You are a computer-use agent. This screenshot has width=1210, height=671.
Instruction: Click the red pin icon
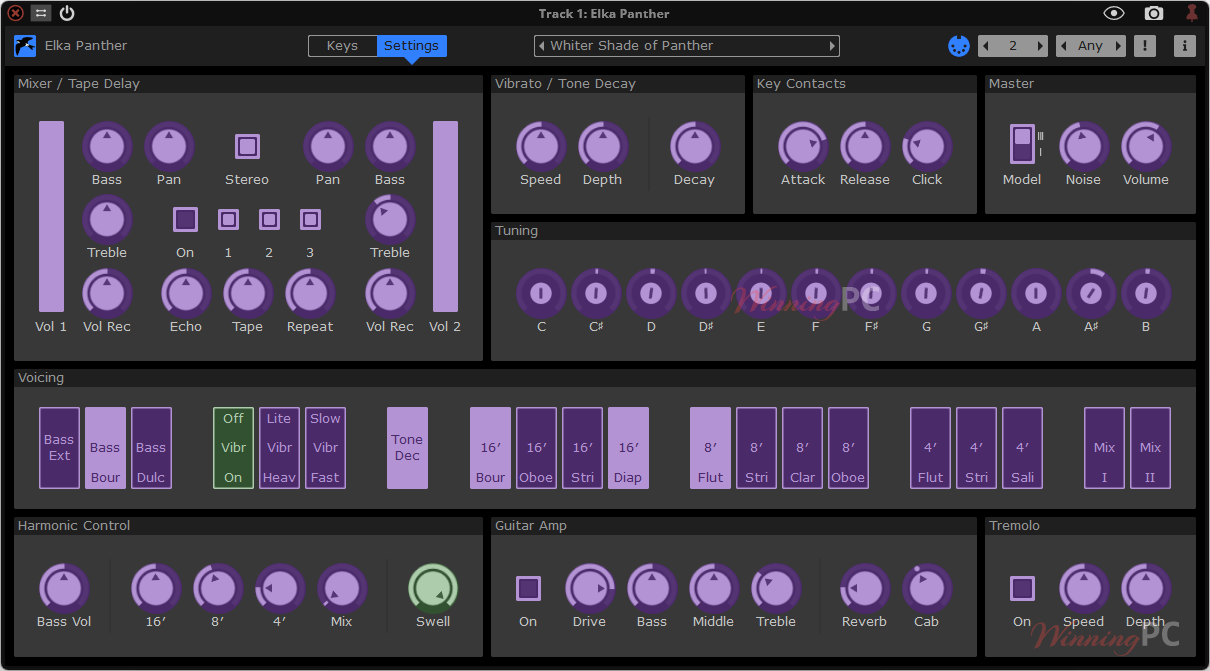coord(1191,13)
